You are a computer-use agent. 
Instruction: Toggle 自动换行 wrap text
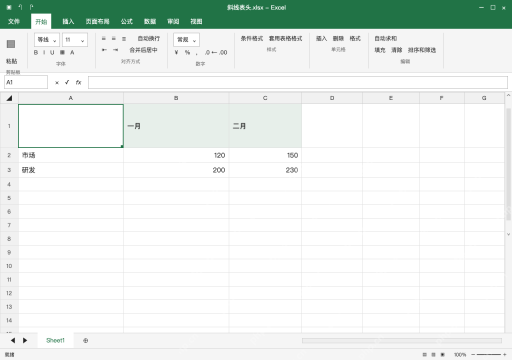click(x=149, y=39)
